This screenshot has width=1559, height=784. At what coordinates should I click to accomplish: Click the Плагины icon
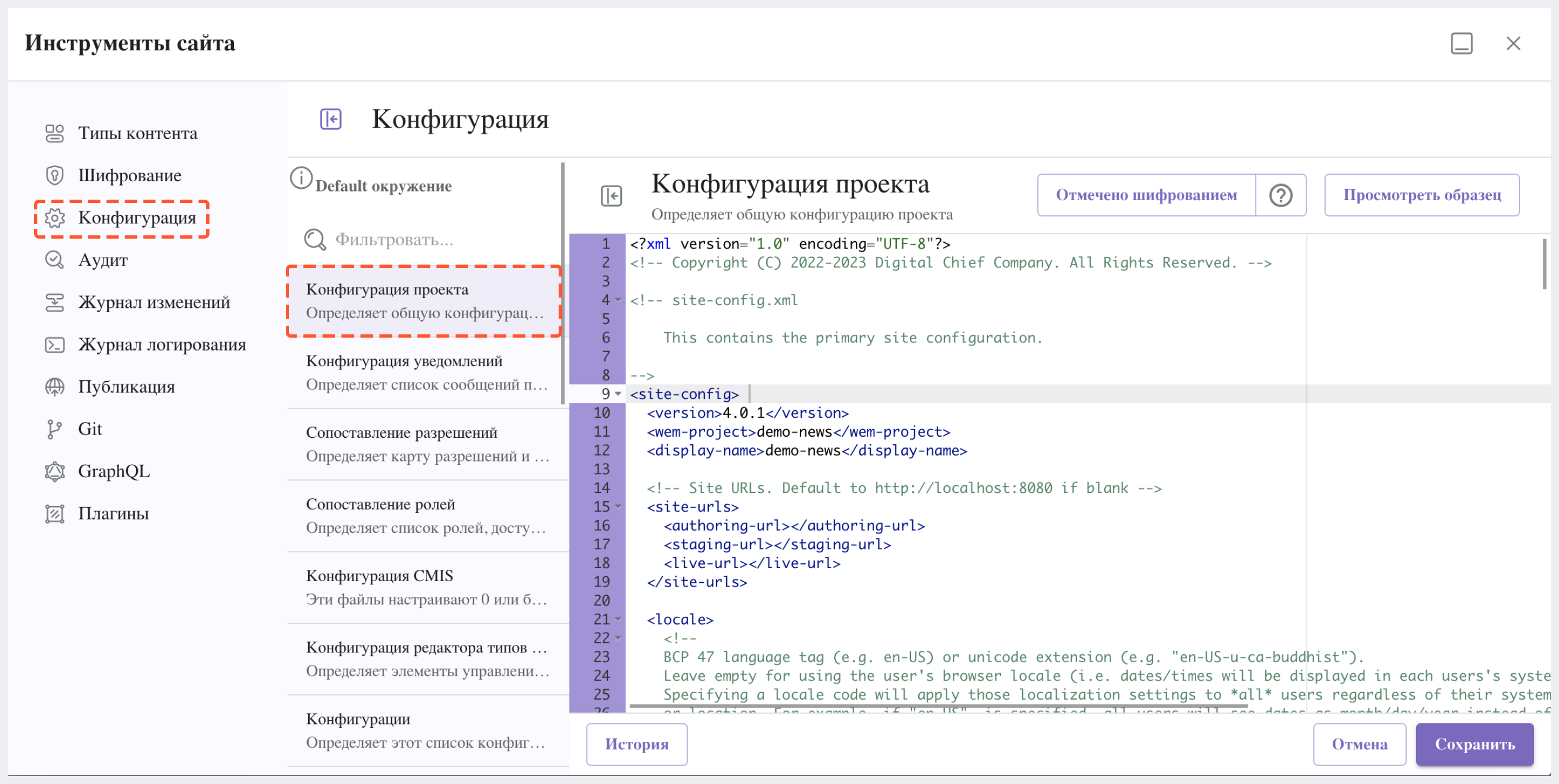(55, 514)
